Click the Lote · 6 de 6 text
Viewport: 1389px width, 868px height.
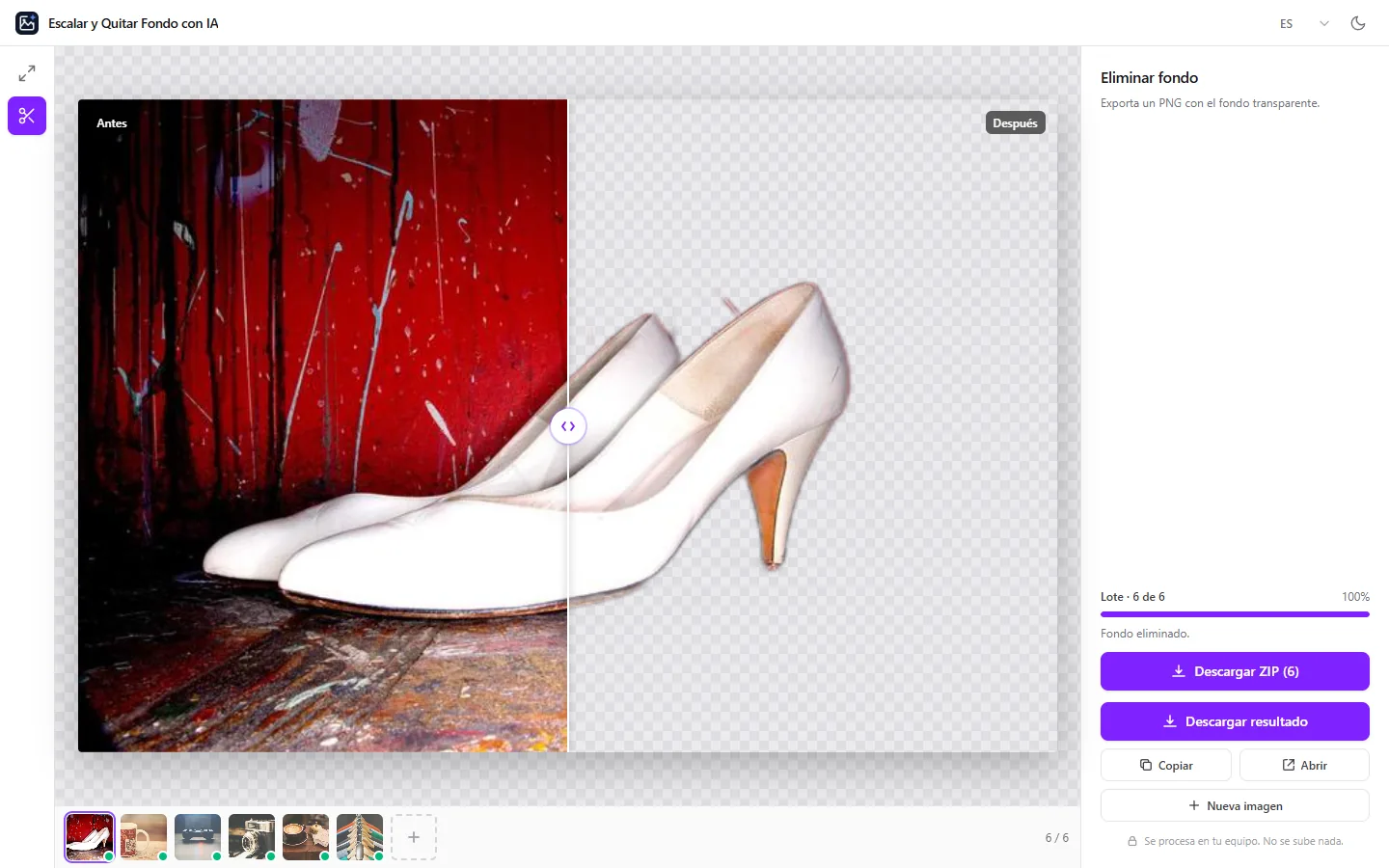[x=1132, y=597]
